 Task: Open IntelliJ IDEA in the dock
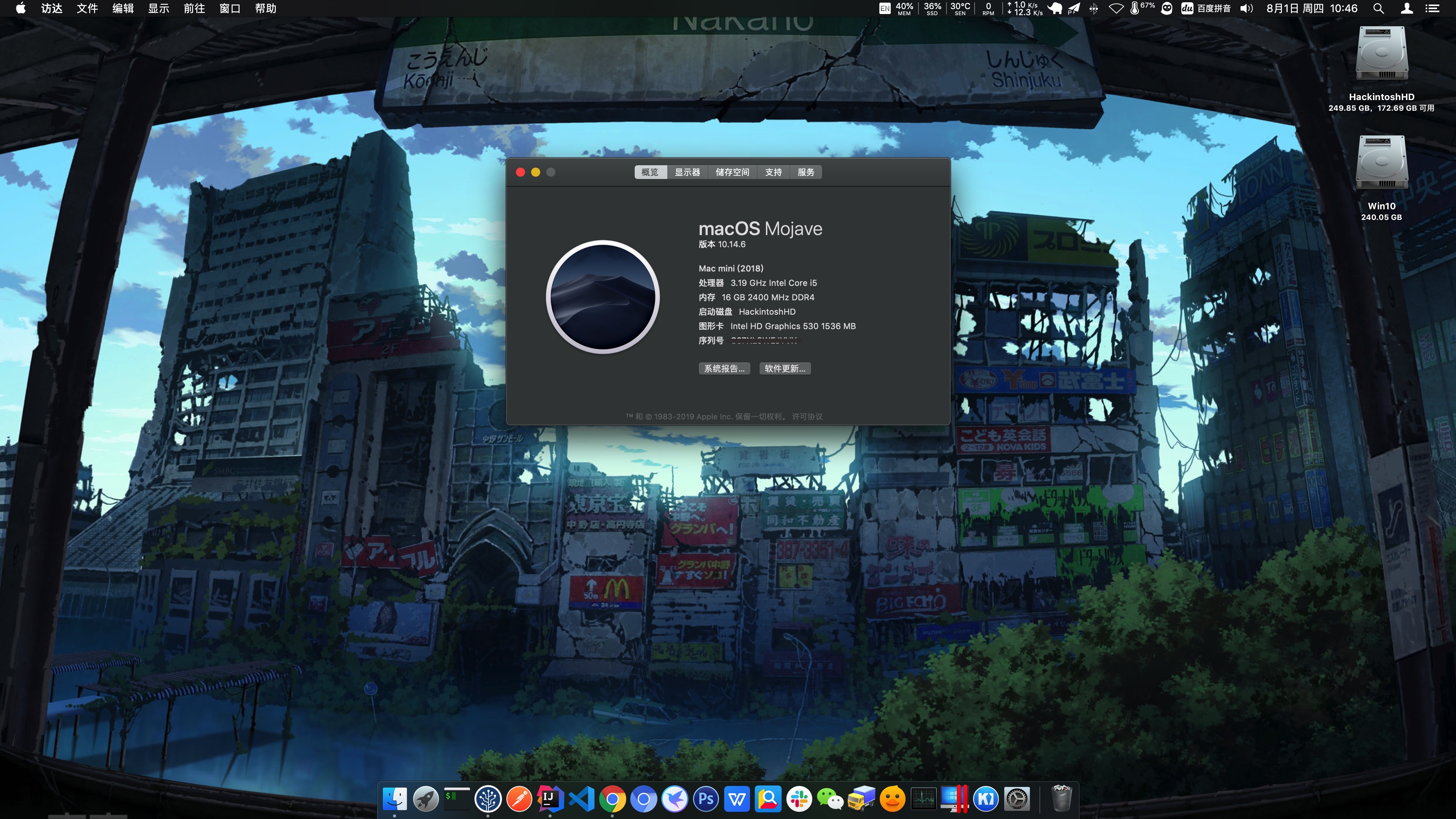pyautogui.click(x=550, y=799)
